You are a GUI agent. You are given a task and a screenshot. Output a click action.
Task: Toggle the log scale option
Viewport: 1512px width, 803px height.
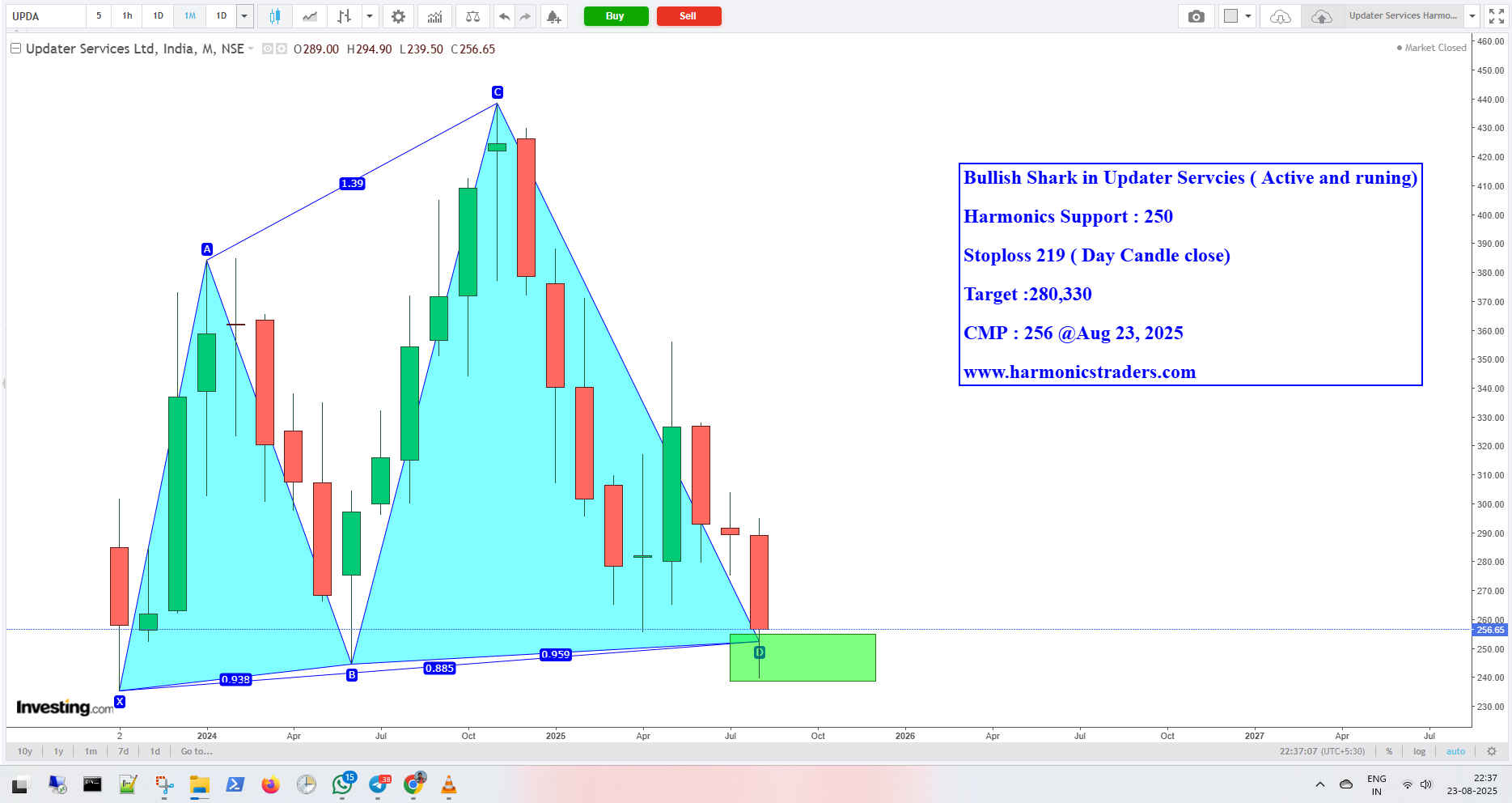coord(1419,751)
